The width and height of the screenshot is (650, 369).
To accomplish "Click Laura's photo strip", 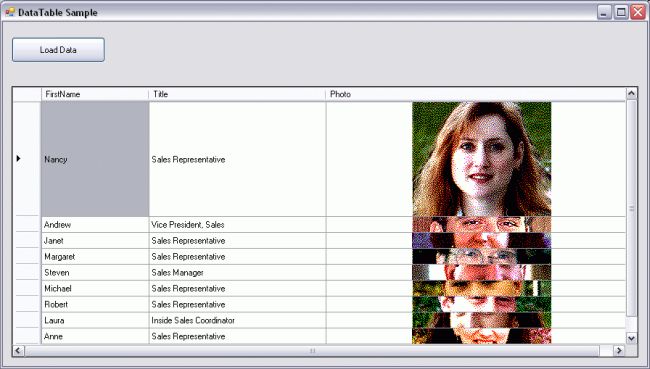I will pos(482,320).
